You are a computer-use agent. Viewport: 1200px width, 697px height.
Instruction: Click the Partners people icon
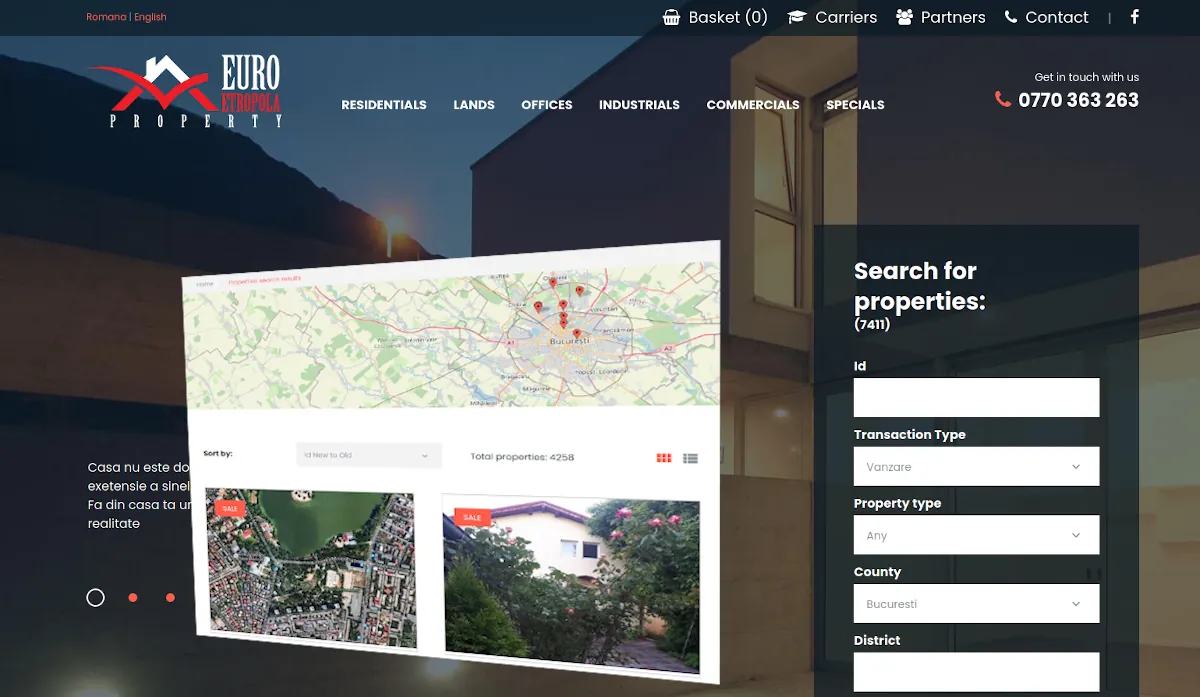(905, 17)
